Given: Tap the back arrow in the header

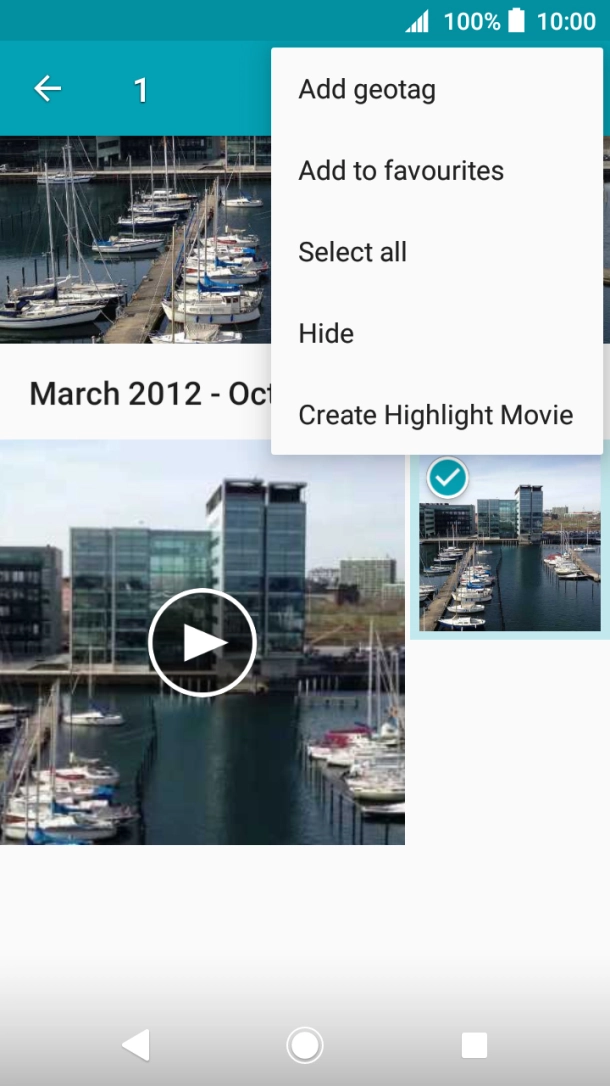Looking at the screenshot, I should 47,89.
